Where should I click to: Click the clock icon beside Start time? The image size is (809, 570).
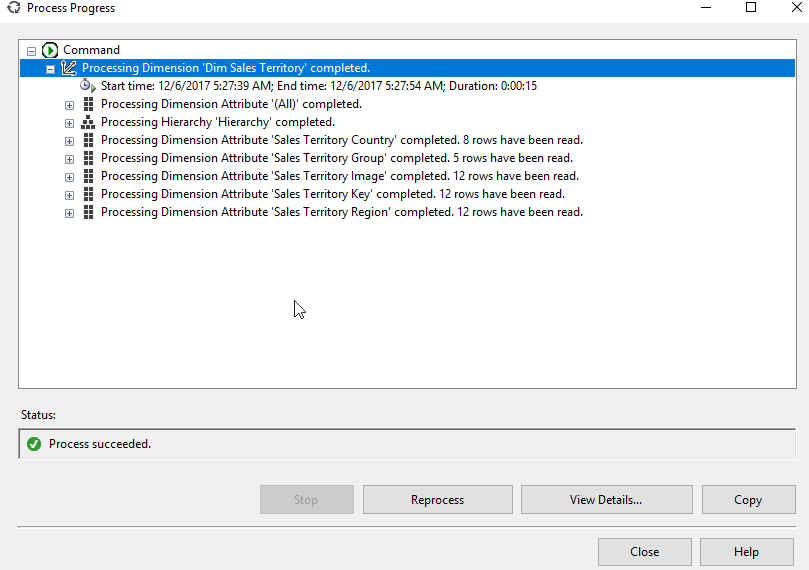coord(88,86)
